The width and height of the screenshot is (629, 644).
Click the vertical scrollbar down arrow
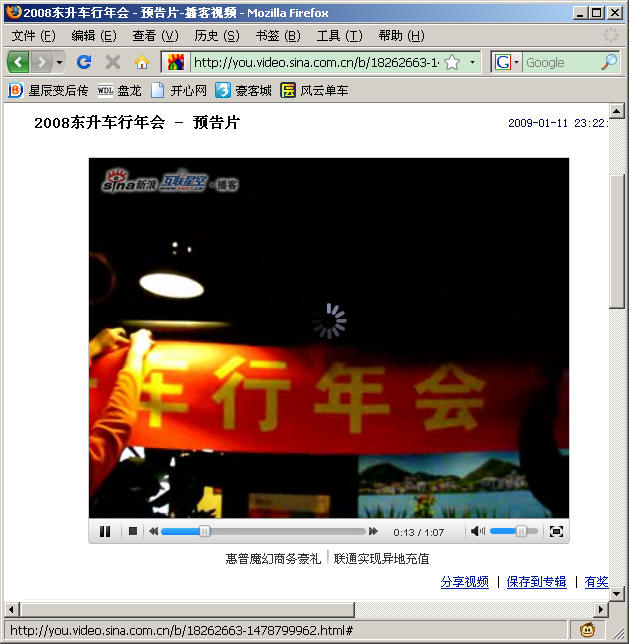tap(617, 593)
